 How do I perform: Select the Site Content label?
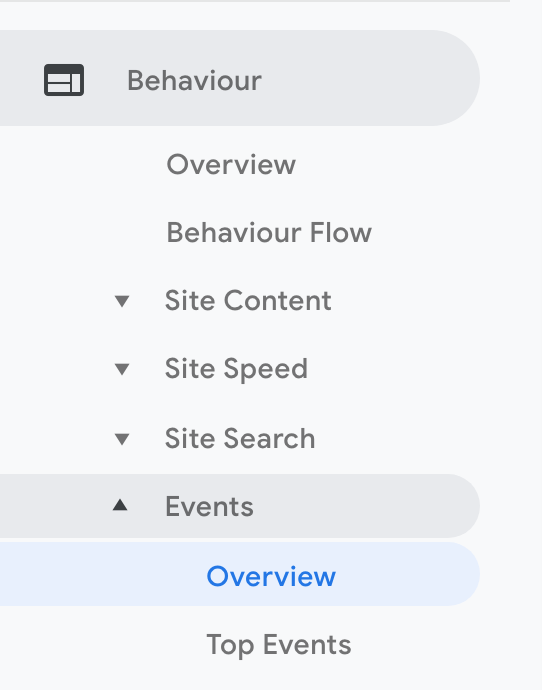click(x=248, y=301)
